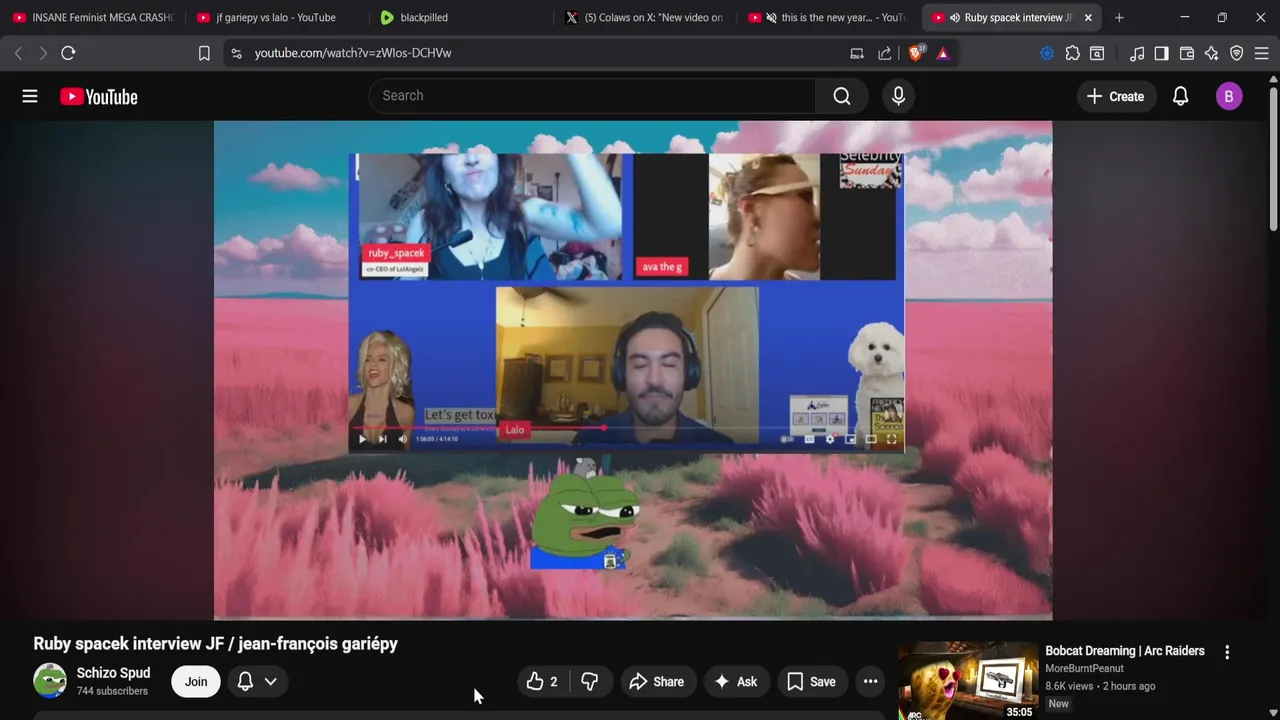
Task: Open Brave Leo AI sparkle icon
Action: [1212, 53]
